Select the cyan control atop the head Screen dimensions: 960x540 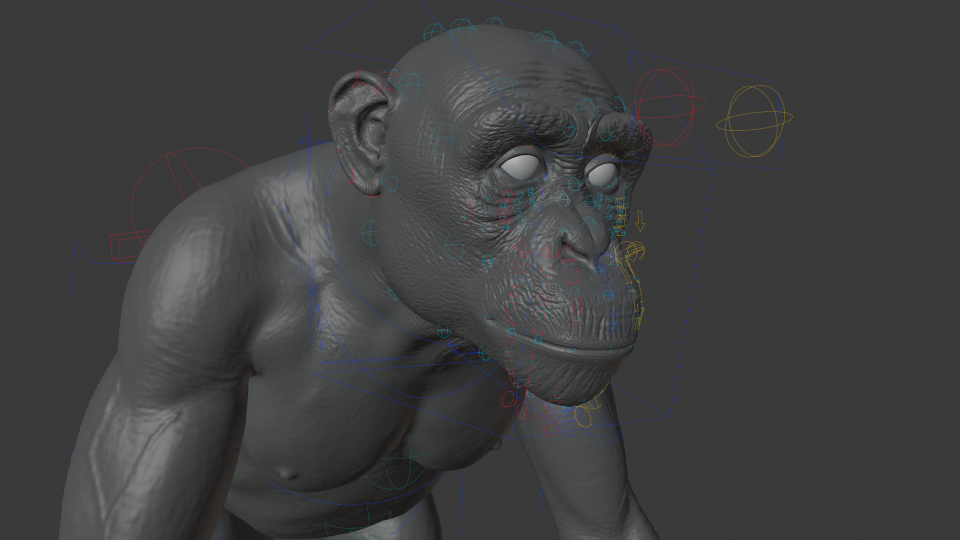click(462, 29)
